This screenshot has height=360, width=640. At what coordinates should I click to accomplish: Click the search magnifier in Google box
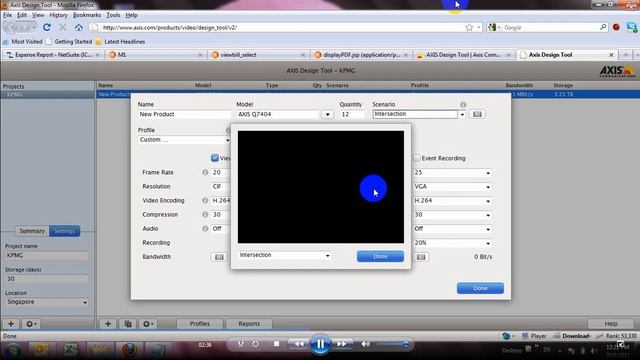click(x=603, y=27)
